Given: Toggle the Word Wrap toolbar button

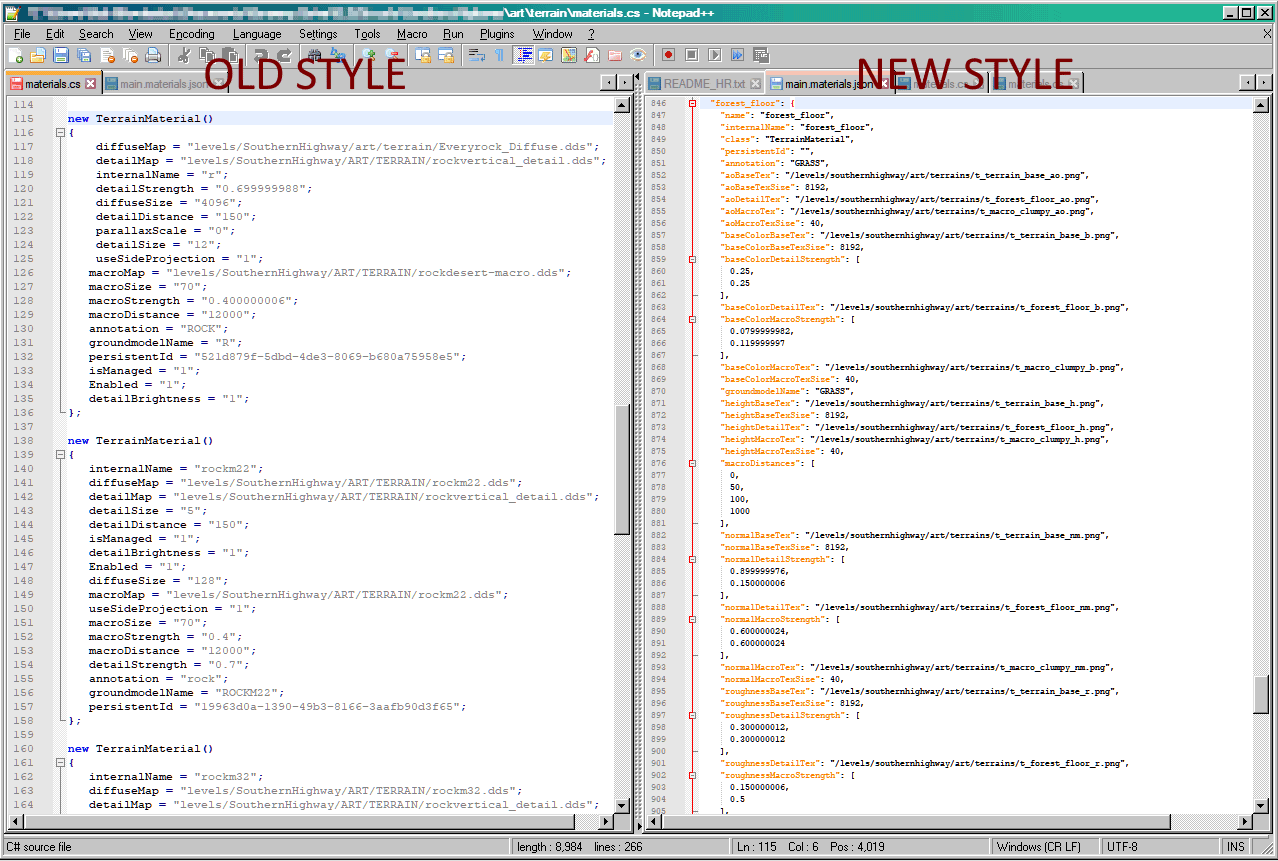Looking at the screenshot, I should [477, 56].
